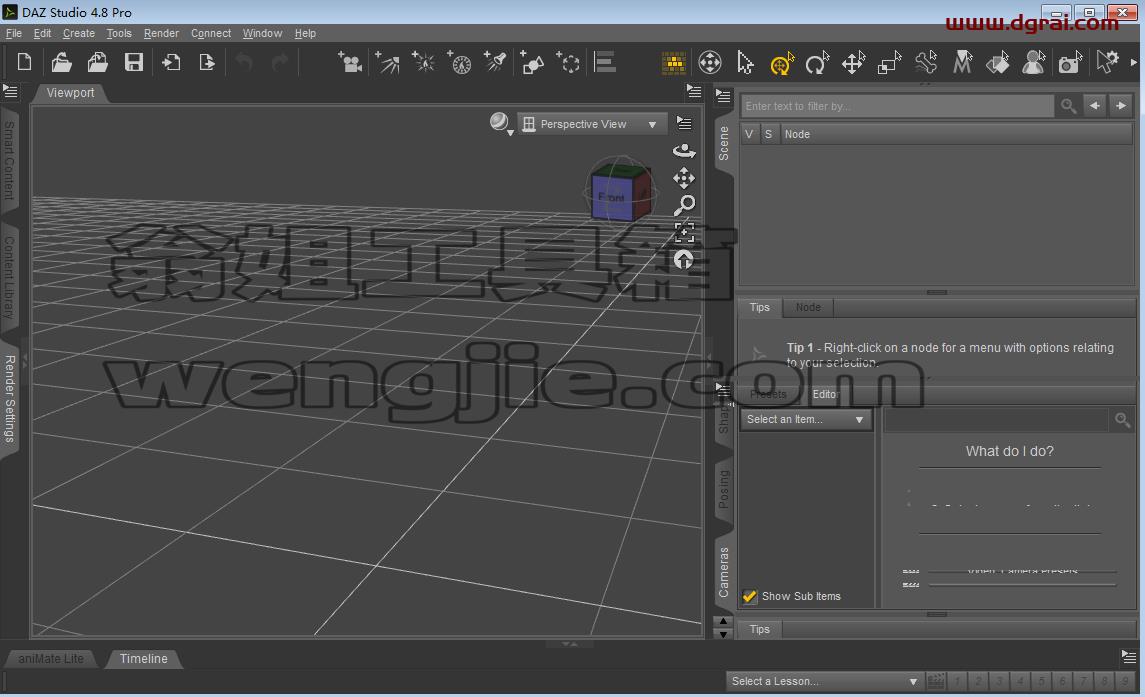Select the ActivePose bone tool
The height and width of the screenshot is (697, 1145).
tap(926, 64)
